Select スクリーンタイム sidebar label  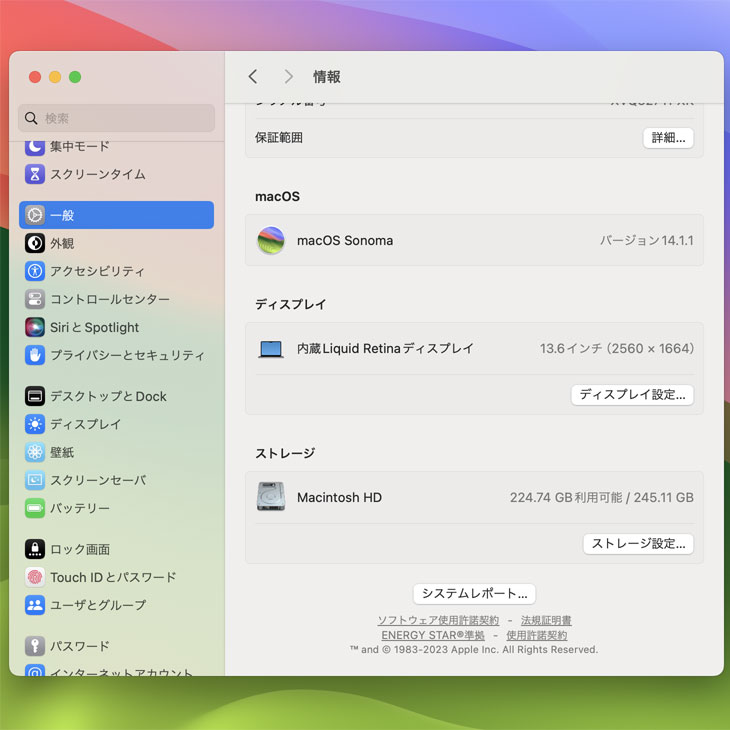pos(98,174)
